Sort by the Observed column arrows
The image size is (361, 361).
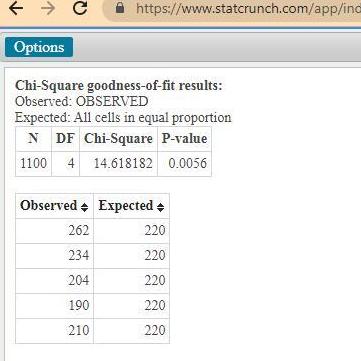pyautogui.click(x=84, y=207)
